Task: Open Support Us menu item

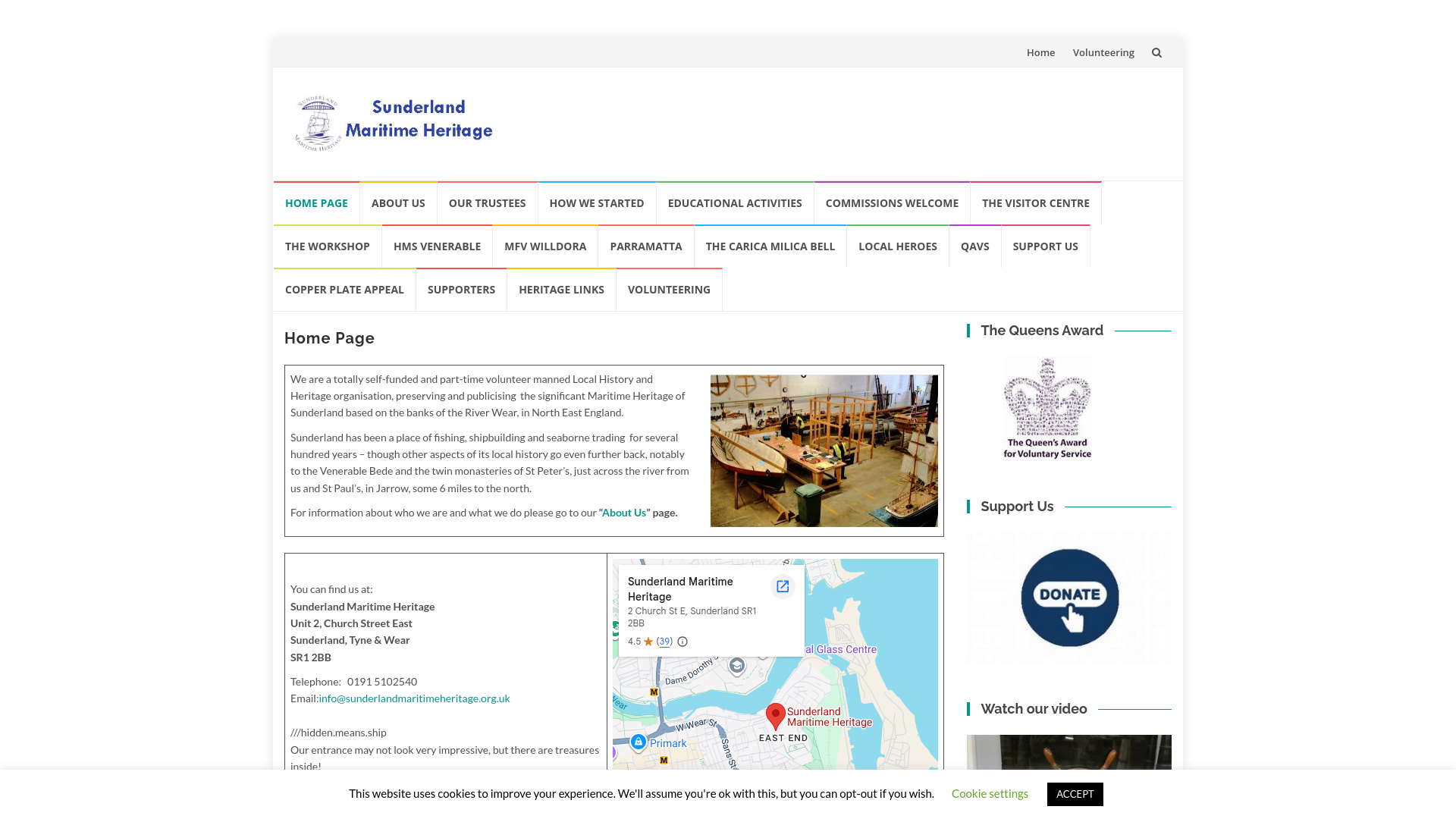Action: click(x=1045, y=246)
